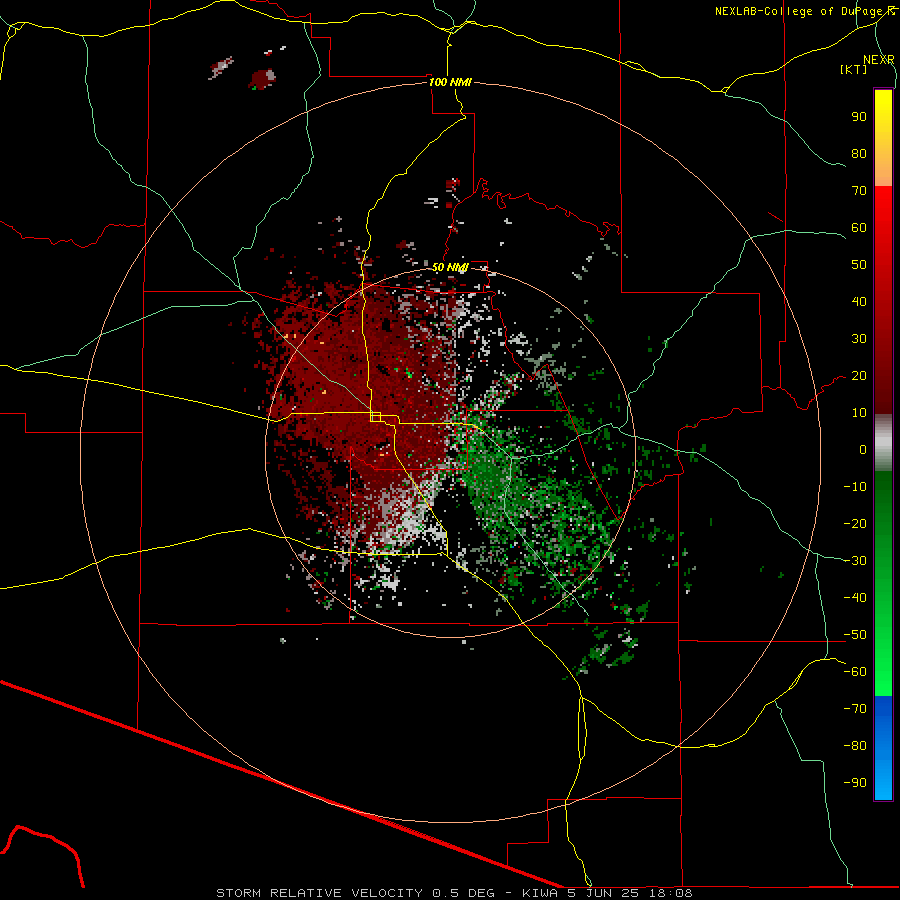Click the -70 value on the velocity scale
This screenshot has width=900, height=900.
pos(855,709)
